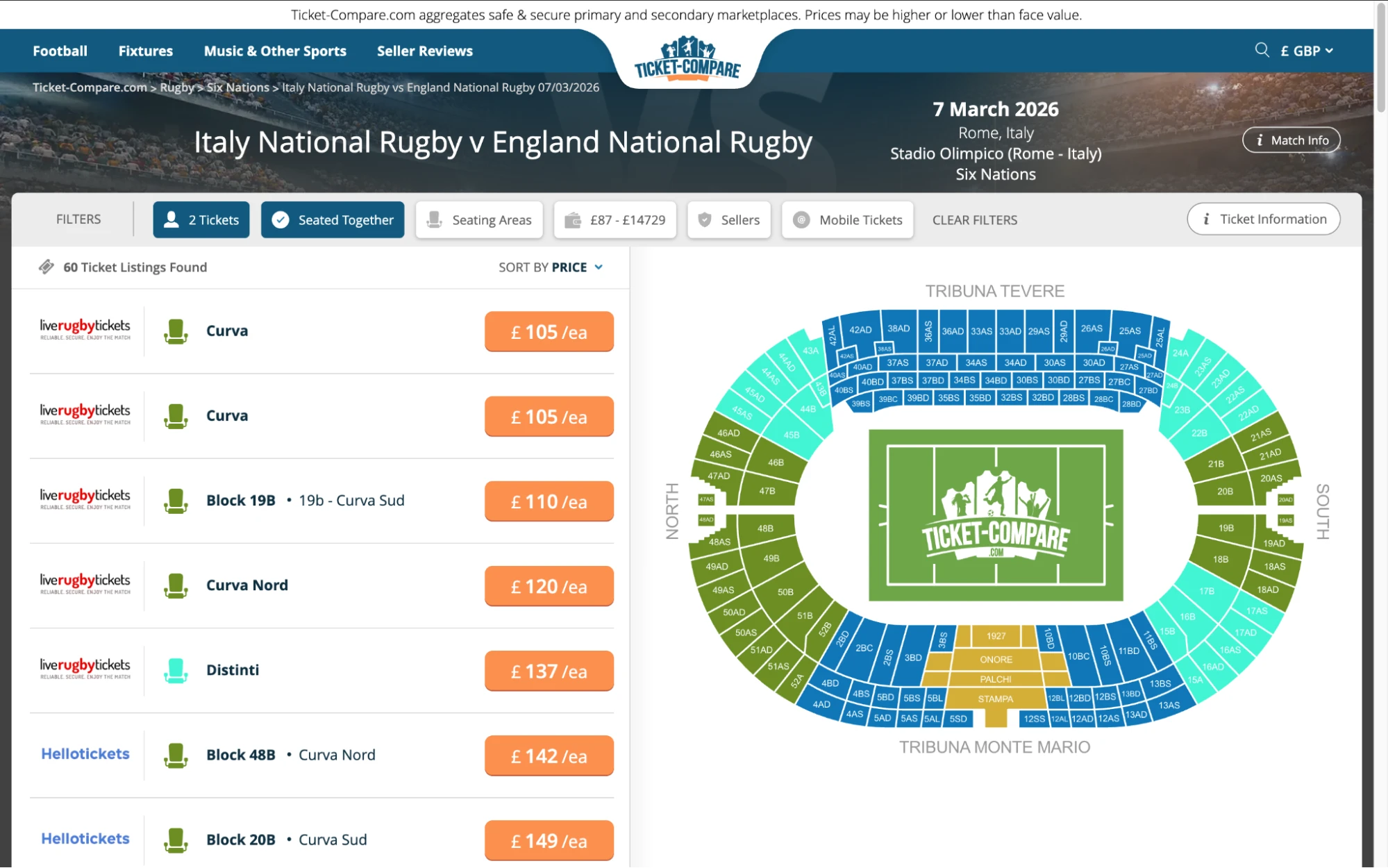Follow the Six Nations breadcrumb link
Image resolution: width=1388 pixels, height=868 pixels.
click(237, 87)
